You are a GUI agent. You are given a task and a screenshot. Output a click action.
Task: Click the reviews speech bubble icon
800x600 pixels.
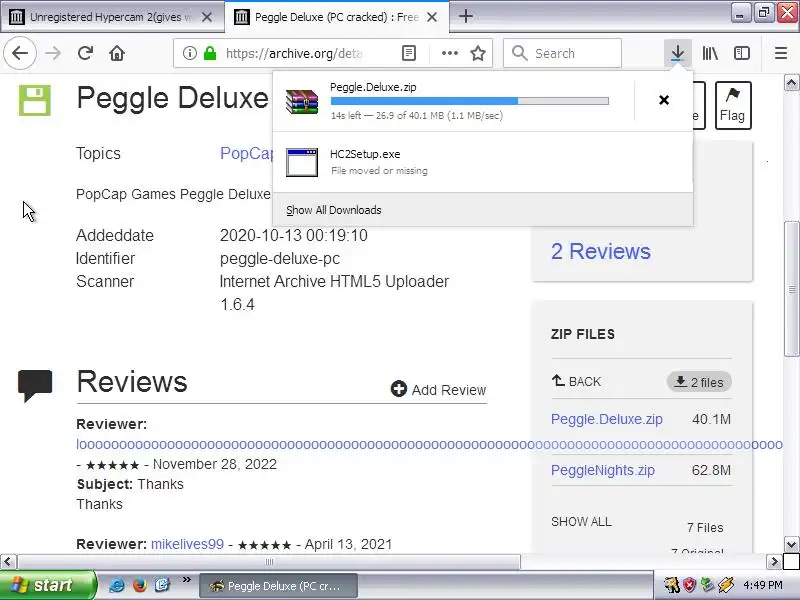point(35,386)
